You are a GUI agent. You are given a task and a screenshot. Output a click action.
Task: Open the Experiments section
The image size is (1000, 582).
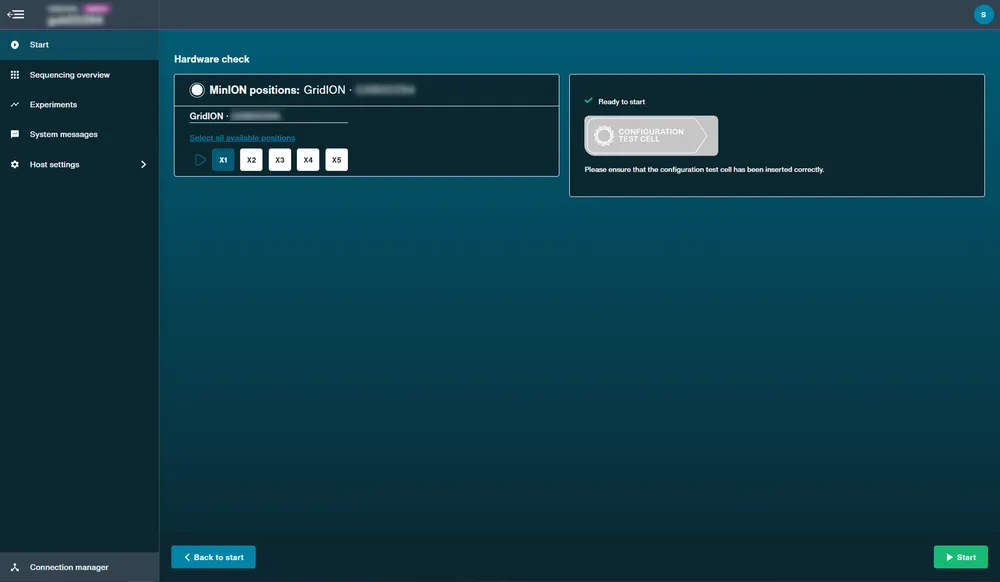tap(79, 105)
